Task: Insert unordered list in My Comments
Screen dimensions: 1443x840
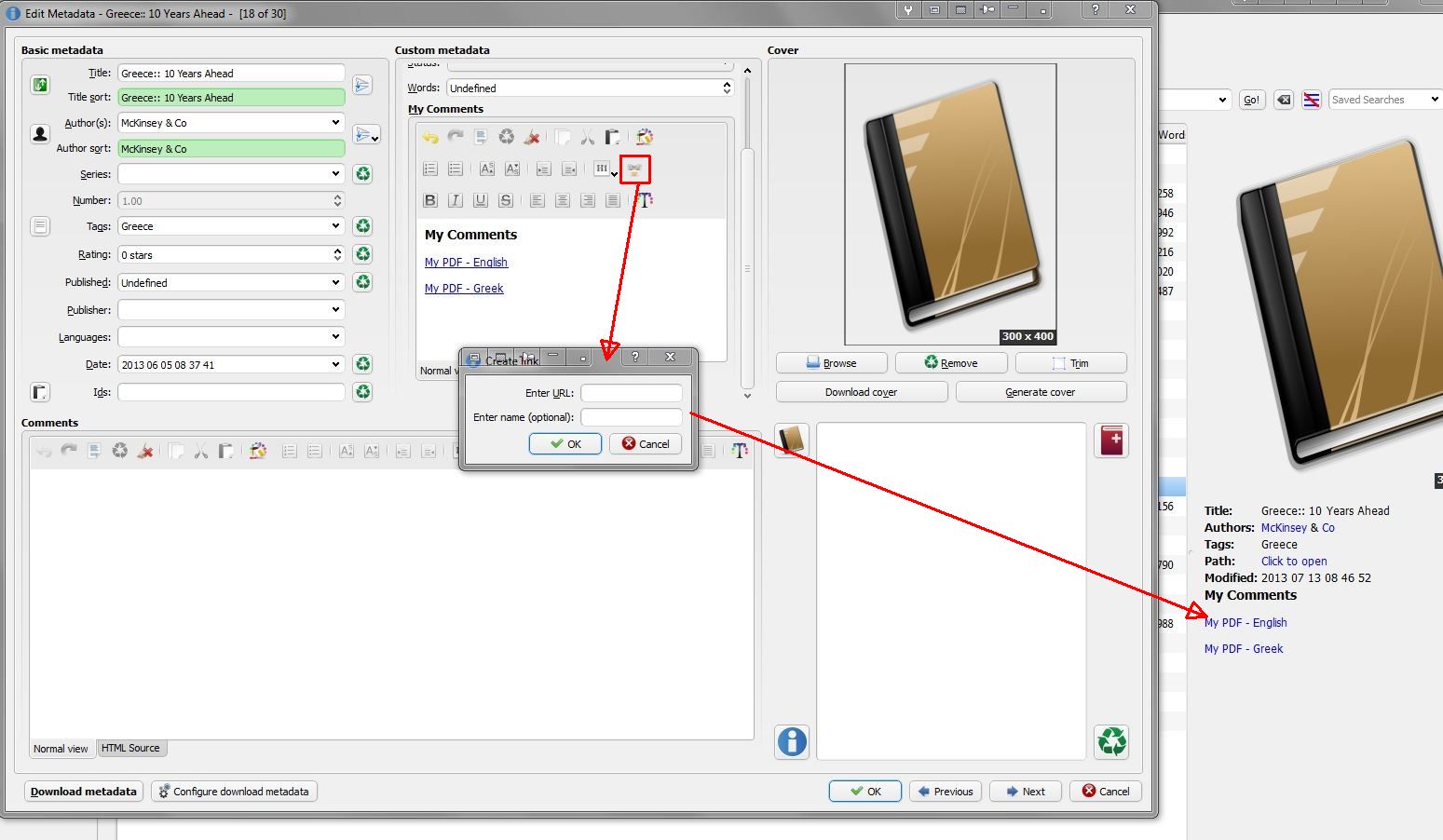Action: pos(456,169)
